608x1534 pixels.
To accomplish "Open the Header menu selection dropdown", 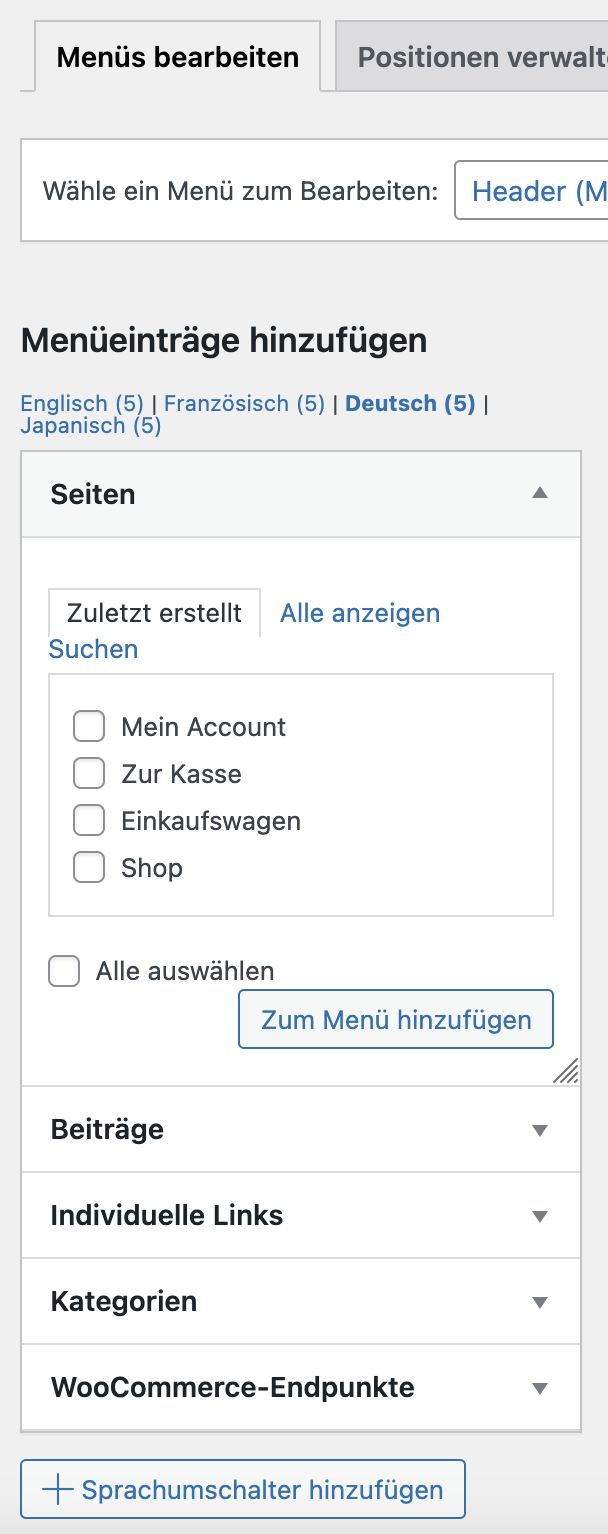I will [x=531, y=190].
